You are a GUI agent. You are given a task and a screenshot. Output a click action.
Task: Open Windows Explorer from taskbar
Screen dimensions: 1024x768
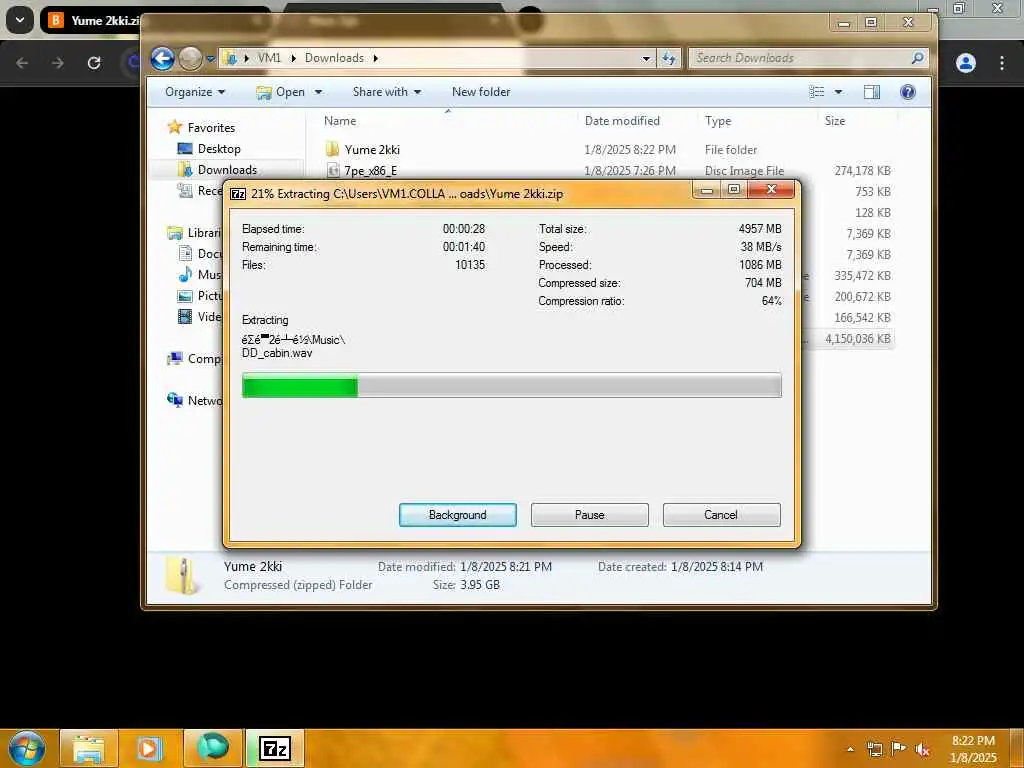click(89, 748)
